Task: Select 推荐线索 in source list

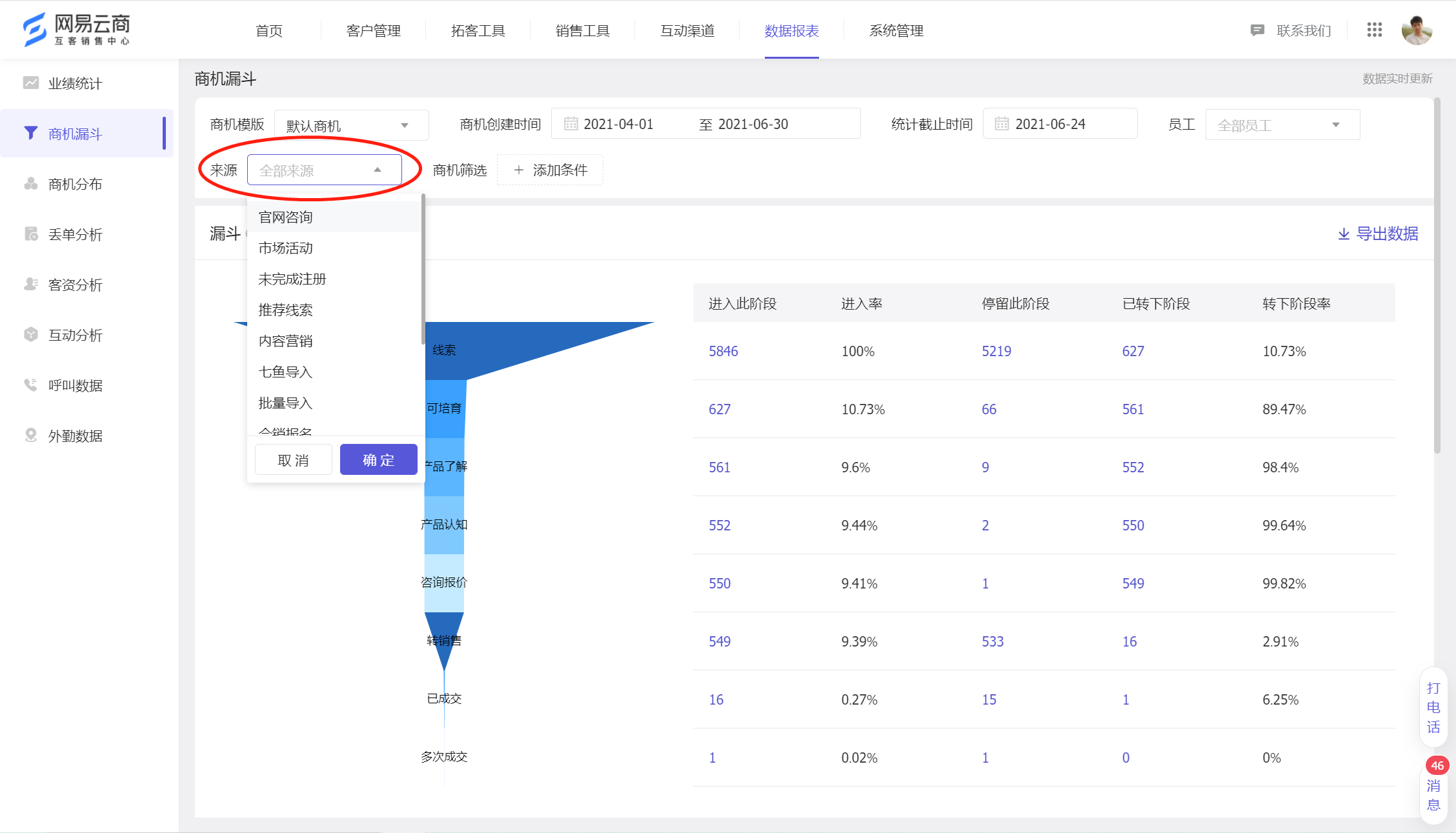Action: coord(334,310)
